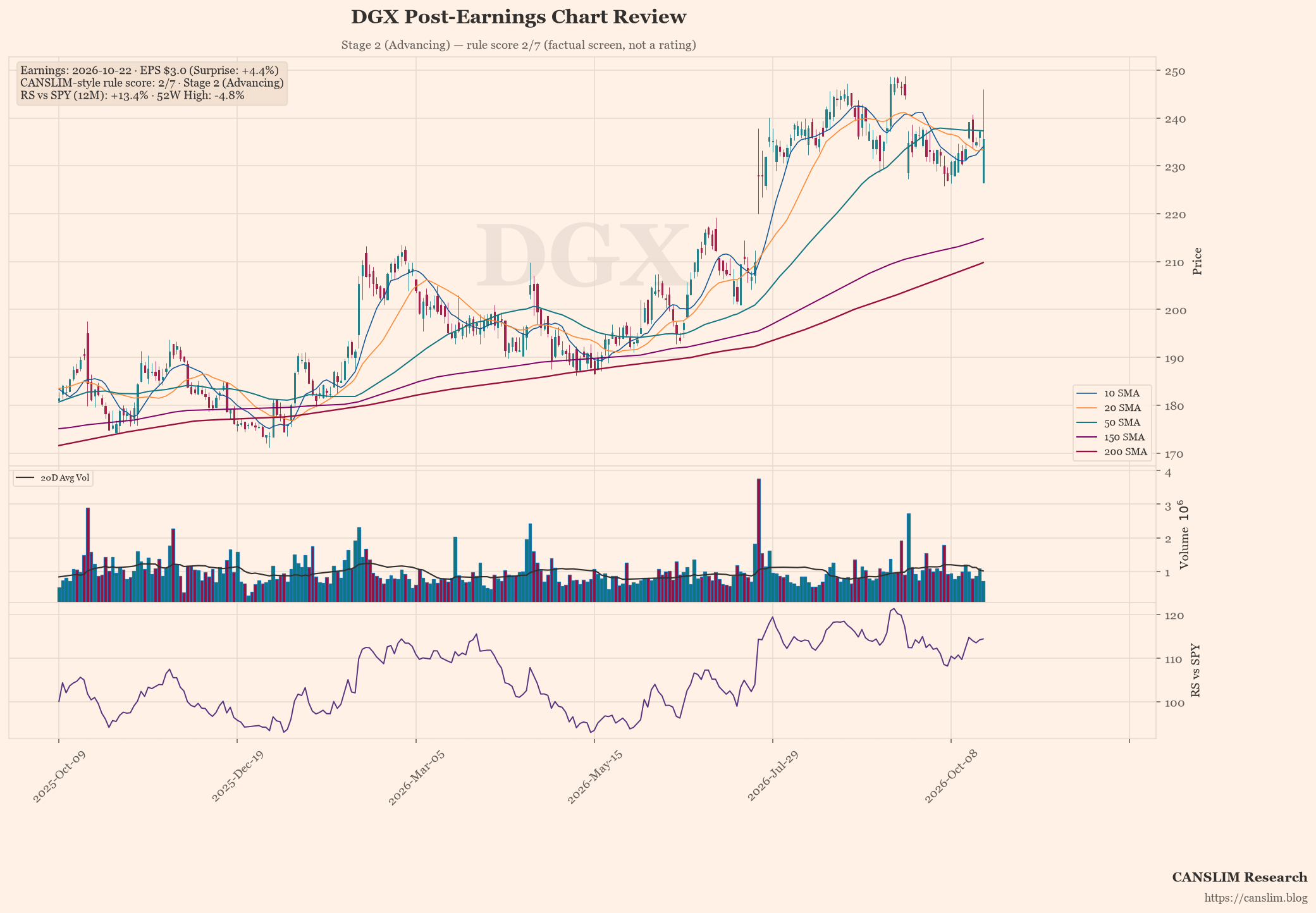Screen dimensions: 1316x913
Task: Click the '100' RS axis label
Action: pyautogui.click(x=1176, y=702)
